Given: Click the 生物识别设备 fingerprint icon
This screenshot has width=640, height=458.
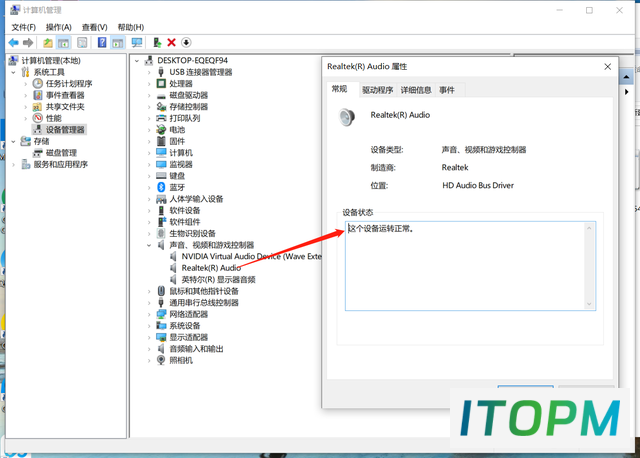Looking at the screenshot, I should 161,233.
